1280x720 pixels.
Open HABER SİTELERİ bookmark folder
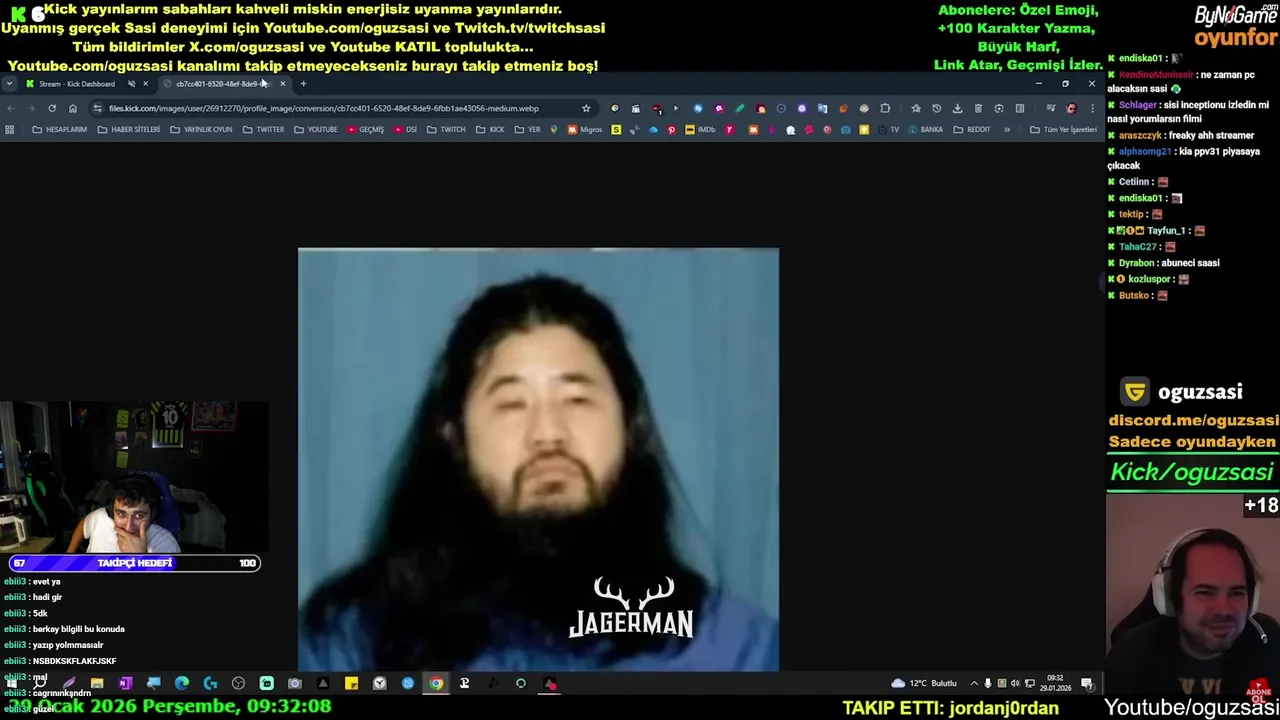pos(129,129)
